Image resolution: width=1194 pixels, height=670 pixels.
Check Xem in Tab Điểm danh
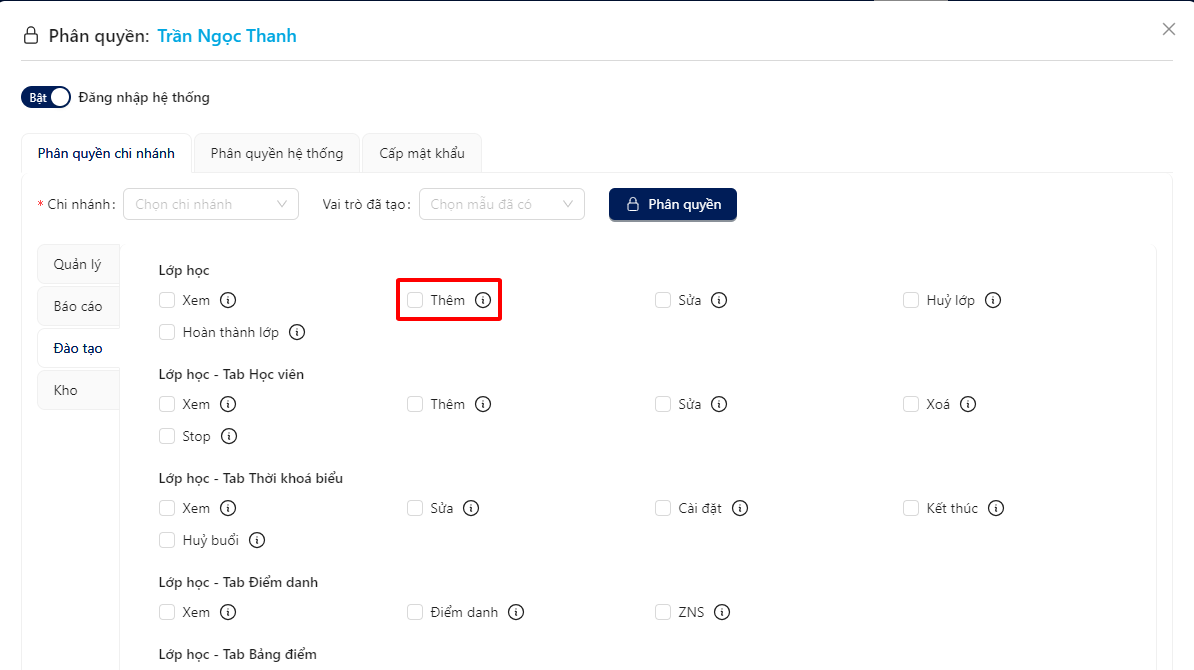pyautogui.click(x=167, y=612)
